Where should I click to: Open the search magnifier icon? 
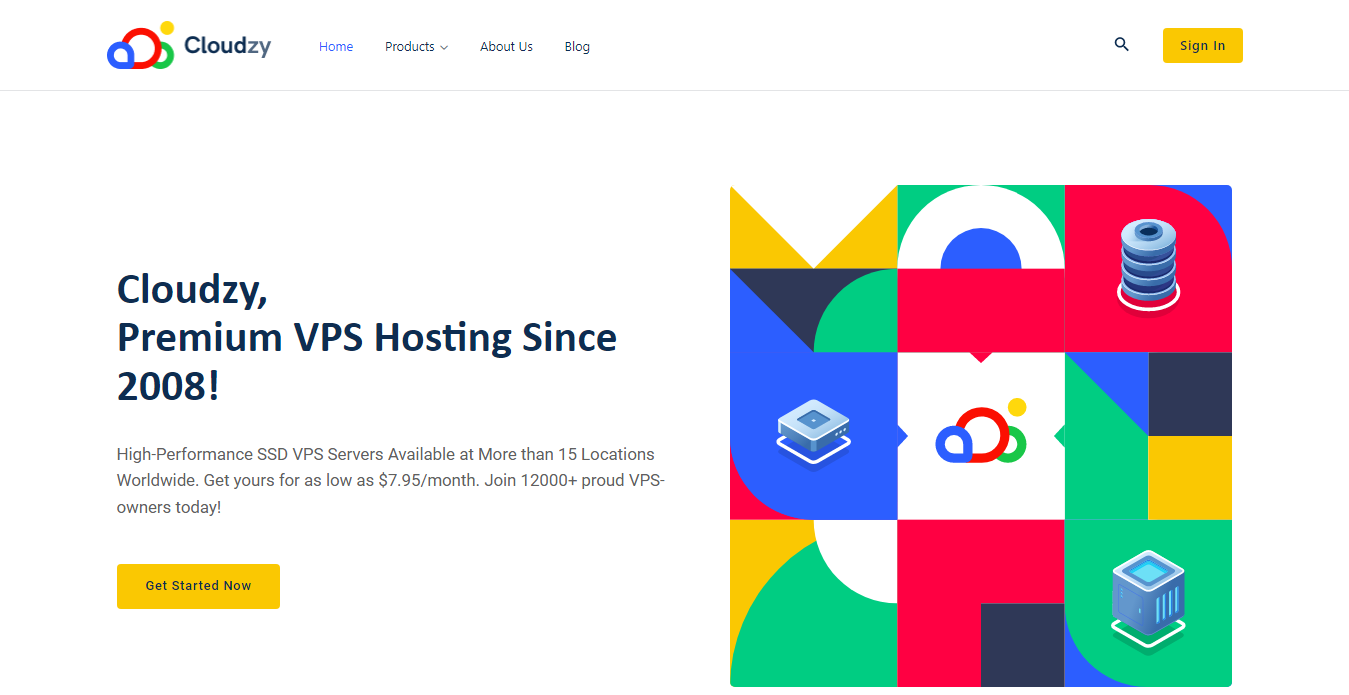(x=1121, y=45)
